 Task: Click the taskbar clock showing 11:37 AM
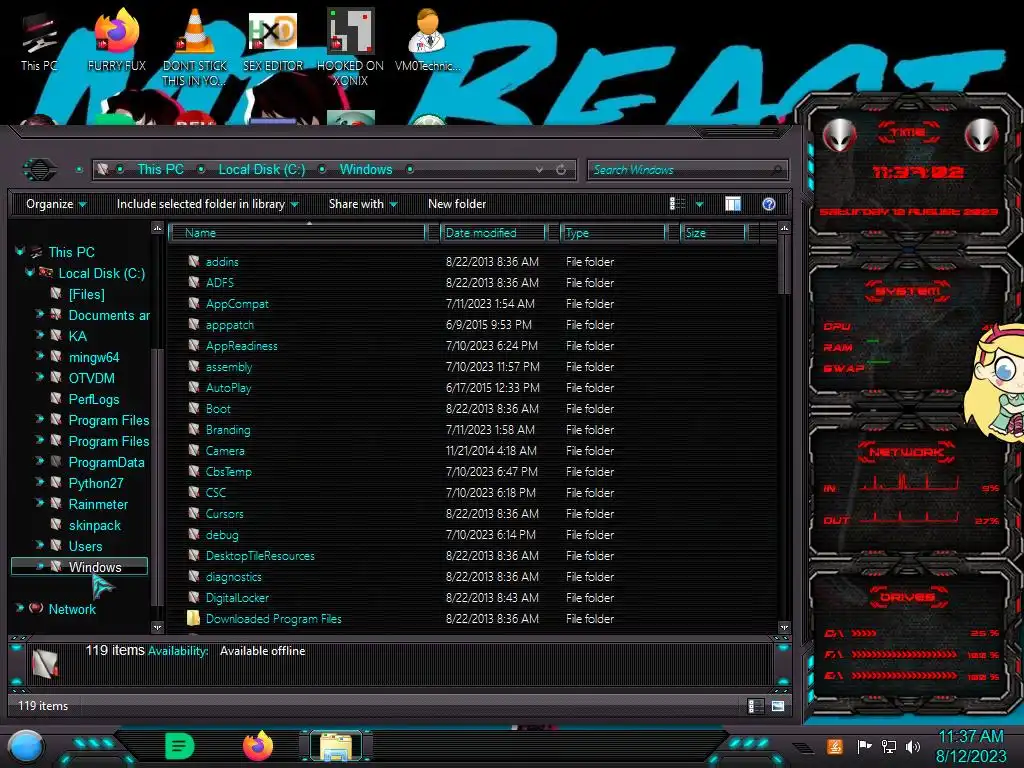click(970, 737)
